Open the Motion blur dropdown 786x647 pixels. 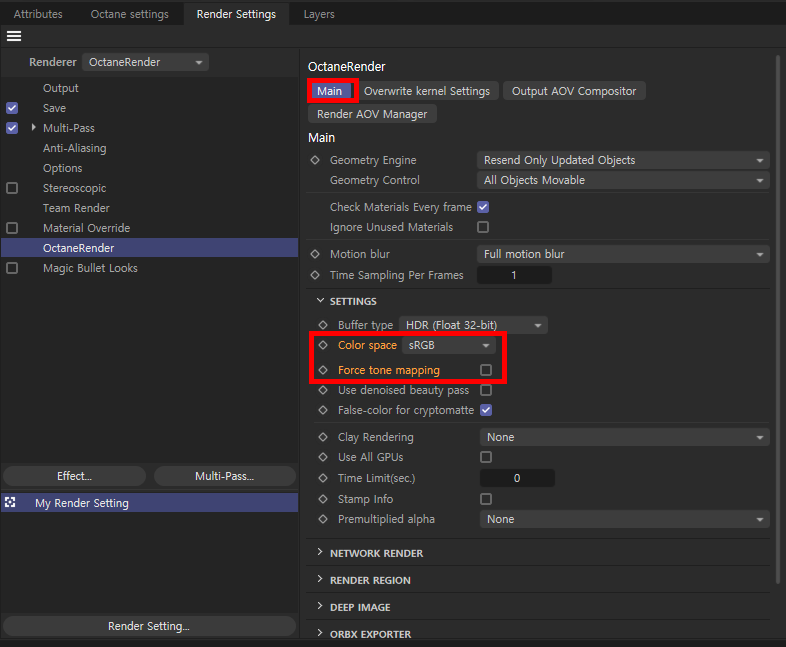coord(623,254)
